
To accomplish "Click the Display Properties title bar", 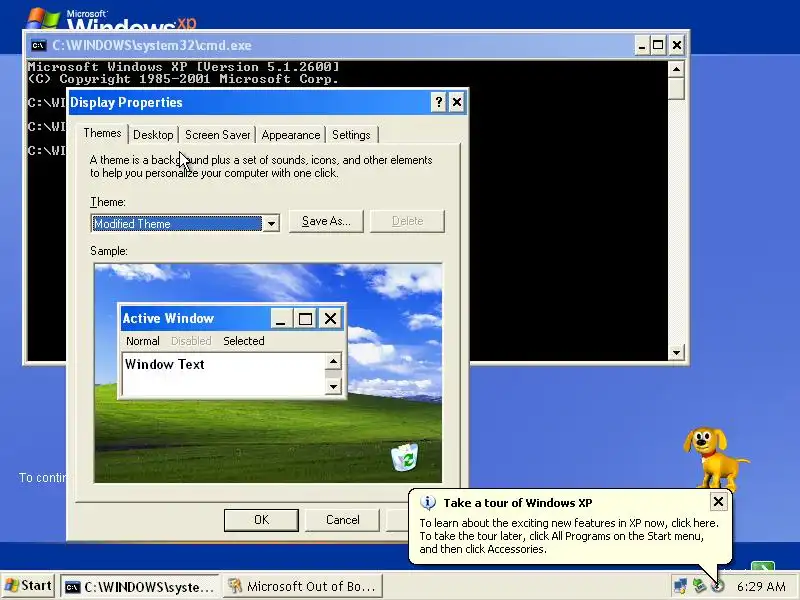I will click(268, 103).
